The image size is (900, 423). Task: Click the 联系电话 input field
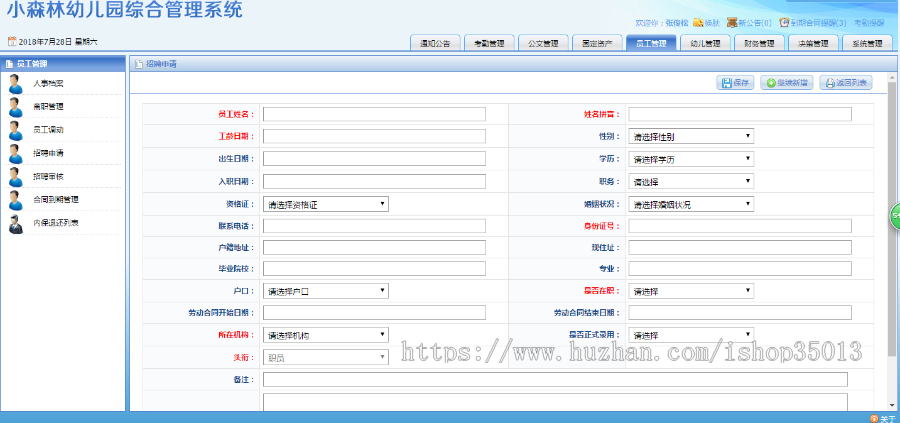374,226
